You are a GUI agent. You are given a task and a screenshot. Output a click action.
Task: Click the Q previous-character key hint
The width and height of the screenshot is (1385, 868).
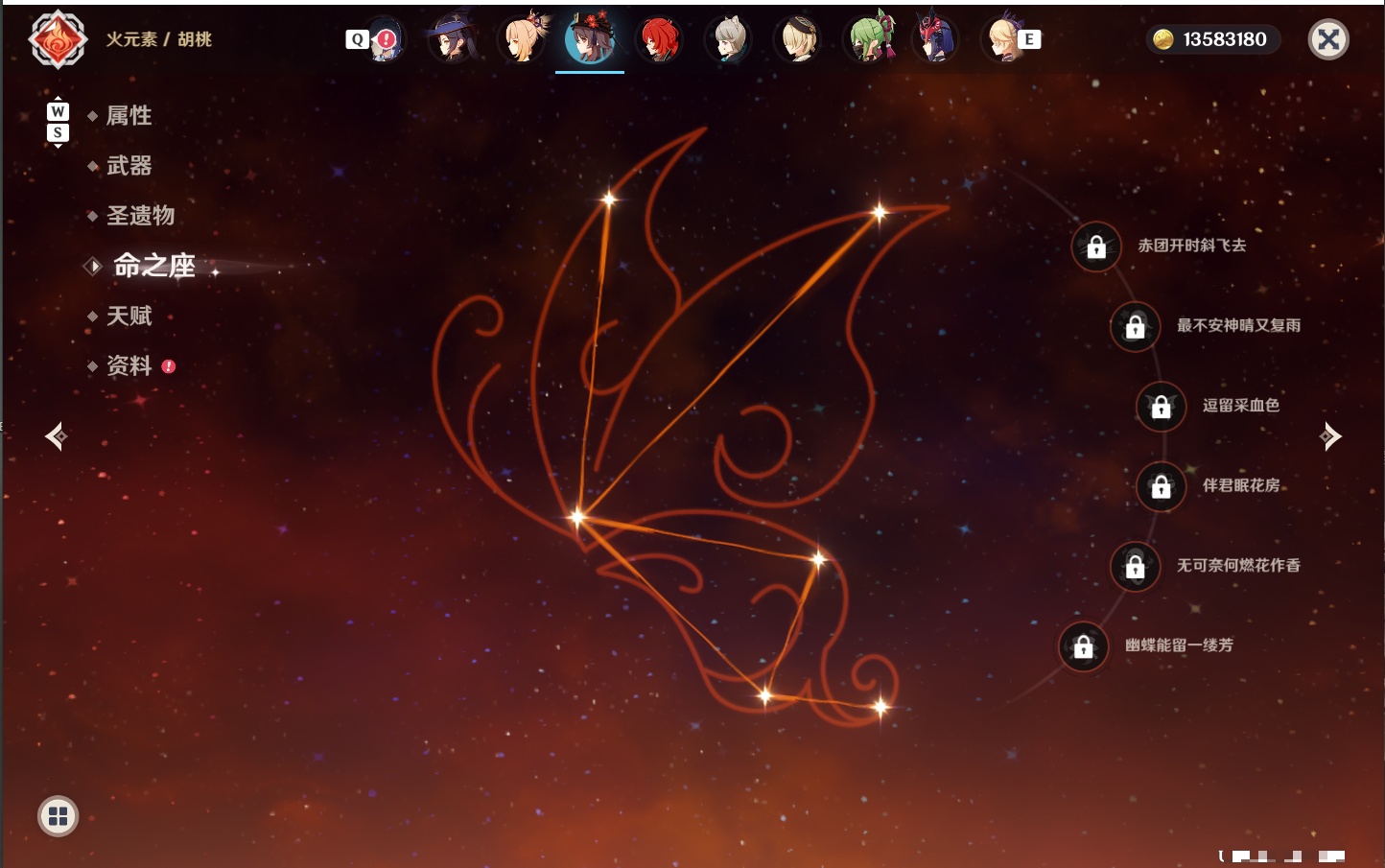point(357,39)
